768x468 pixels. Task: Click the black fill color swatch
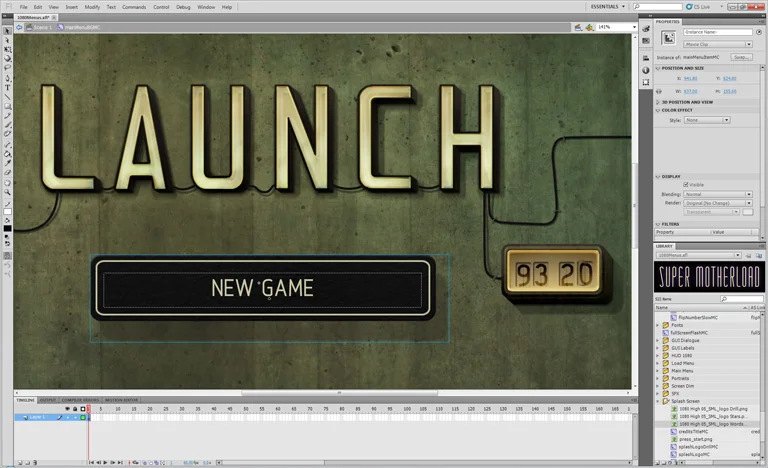pyautogui.click(x=7, y=228)
